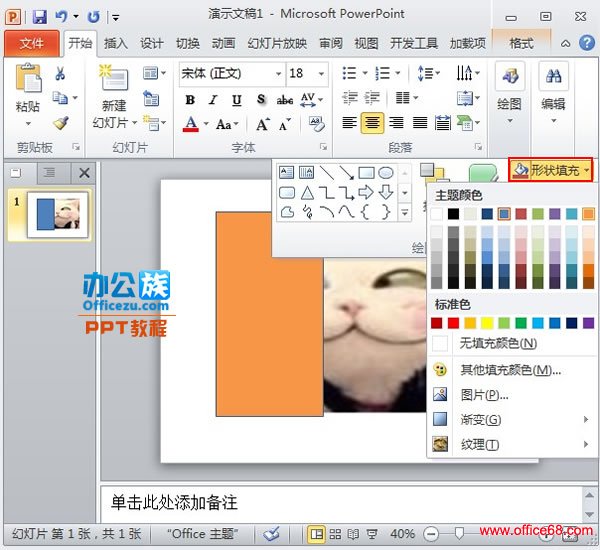The width and height of the screenshot is (600, 550).
Task: Pick black theme color swatch
Action: click(x=453, y=214)
